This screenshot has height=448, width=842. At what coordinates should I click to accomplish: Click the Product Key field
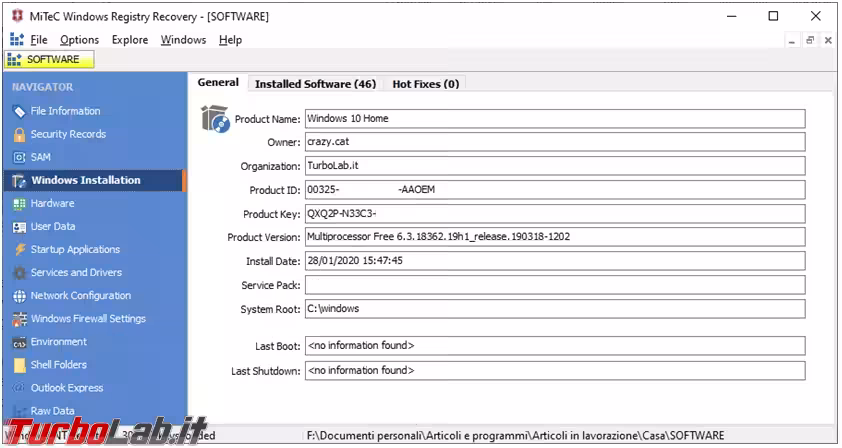555,214
